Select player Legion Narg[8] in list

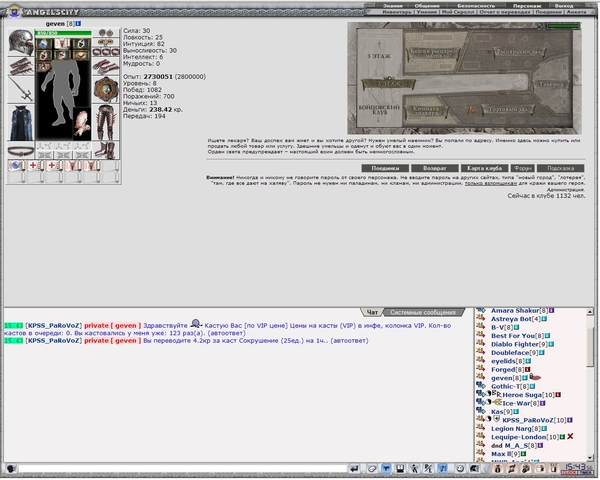pyautogui.click(x=515, y=428)
